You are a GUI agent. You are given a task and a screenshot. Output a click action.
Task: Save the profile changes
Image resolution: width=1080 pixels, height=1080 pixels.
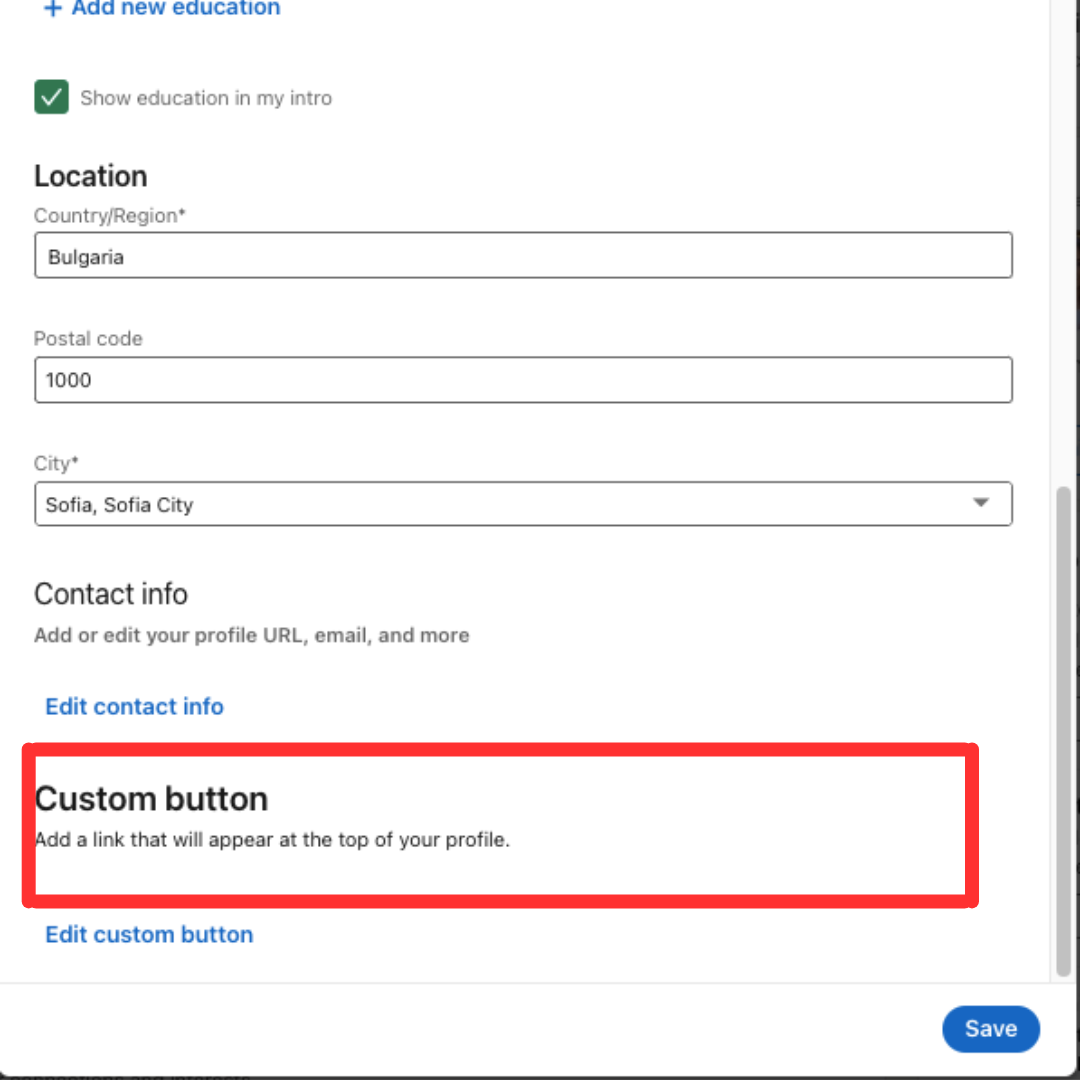click(x=990, y=1028)
